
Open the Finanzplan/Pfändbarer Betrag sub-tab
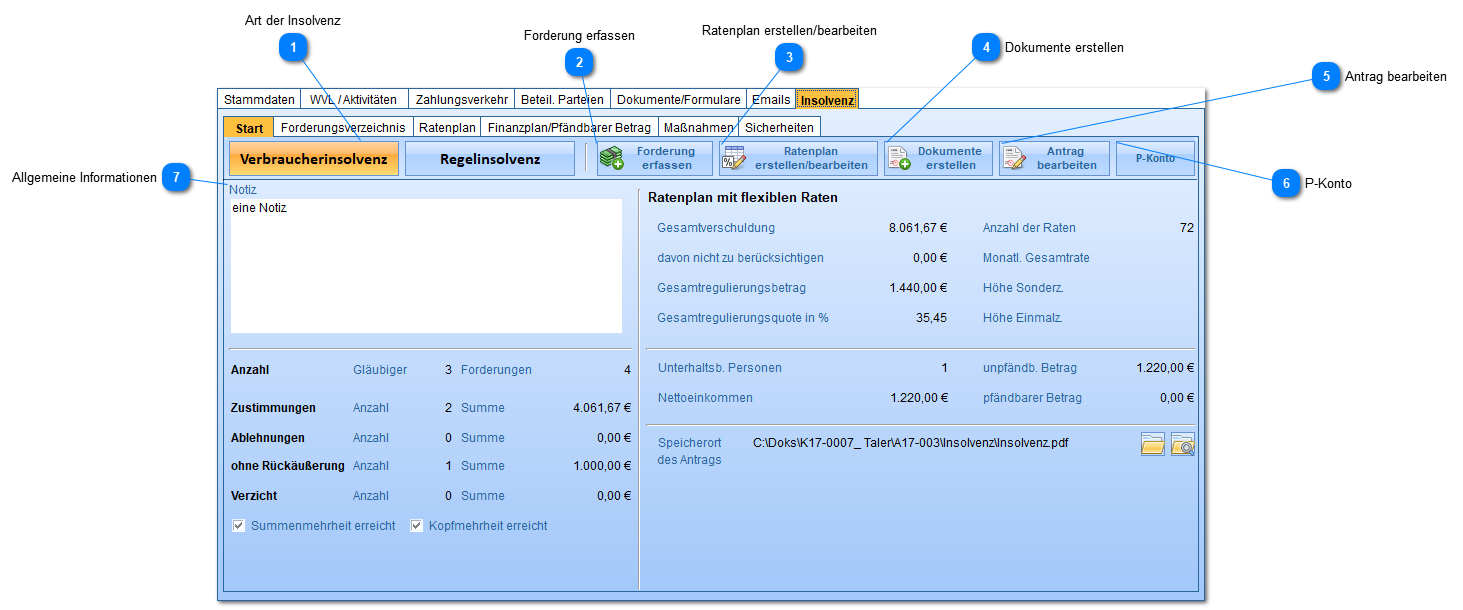[569, 127]
